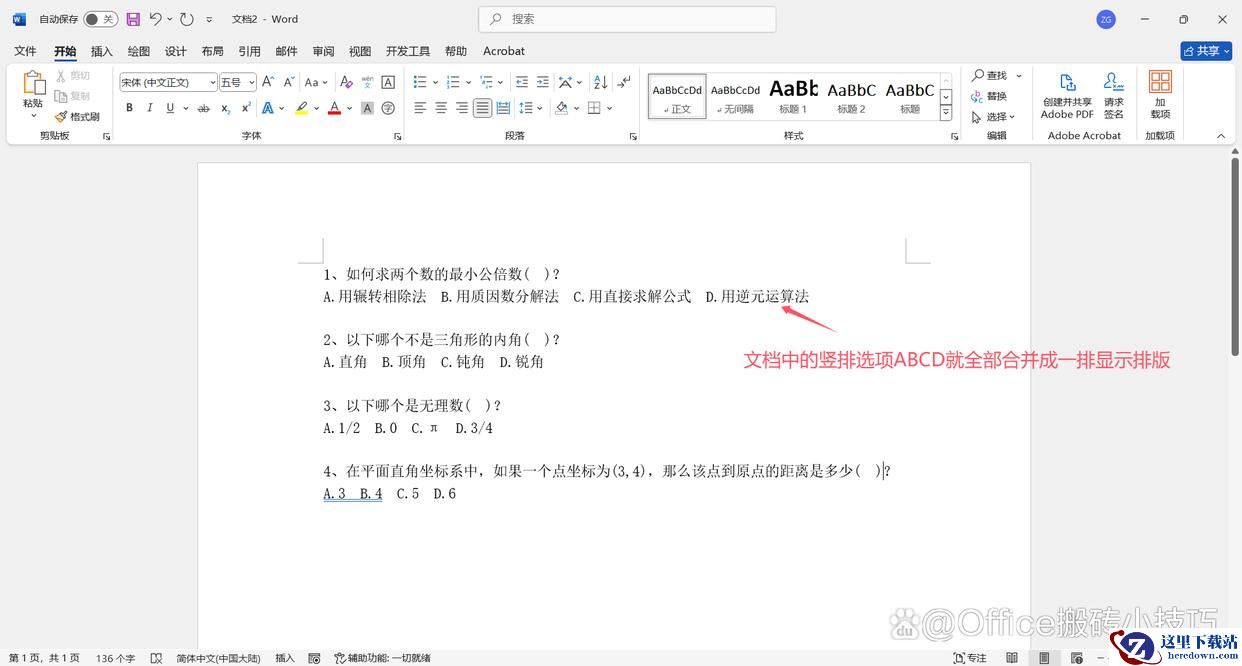Apply yellow text highlight color
Image resolution: width=1242 pixels, height=666 pixels.
[x=301, y=108]
